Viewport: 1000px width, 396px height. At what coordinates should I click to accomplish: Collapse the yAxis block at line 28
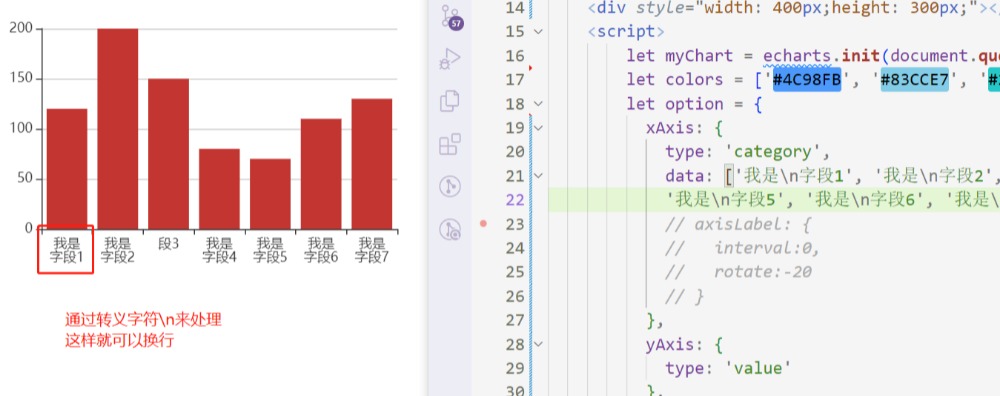pyautogui.click(x=538, y=344)
